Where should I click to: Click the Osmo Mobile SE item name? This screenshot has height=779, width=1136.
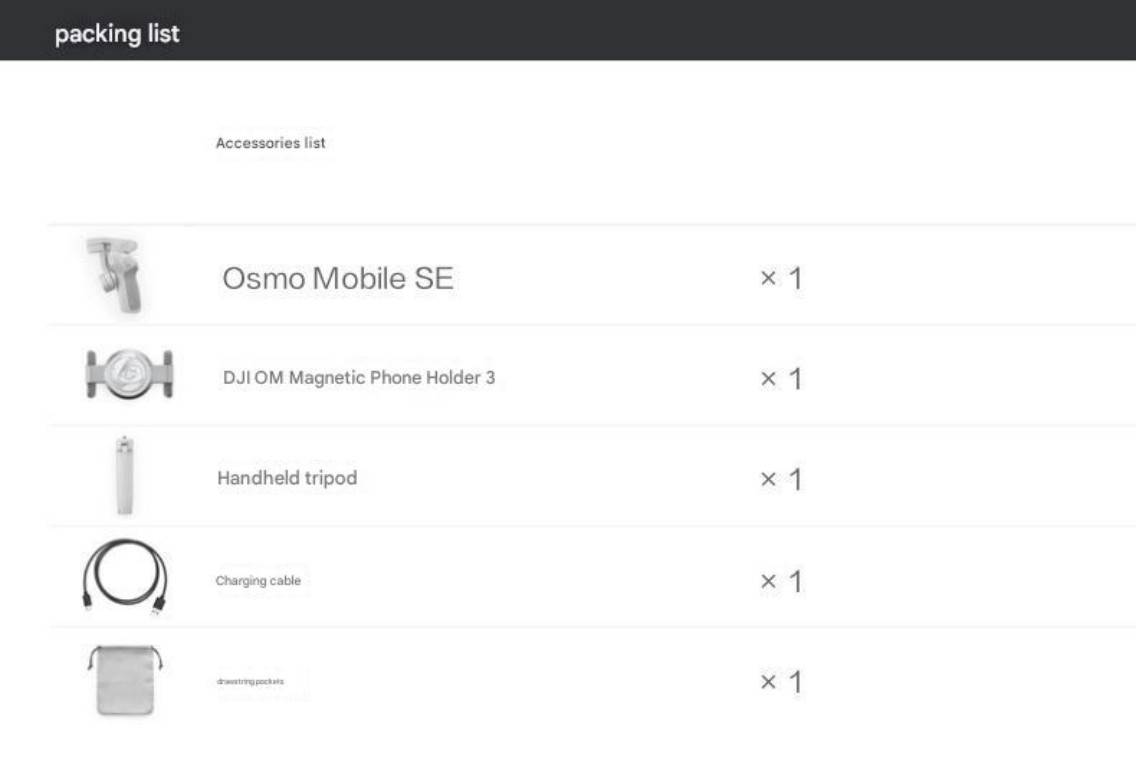[338, 278]
